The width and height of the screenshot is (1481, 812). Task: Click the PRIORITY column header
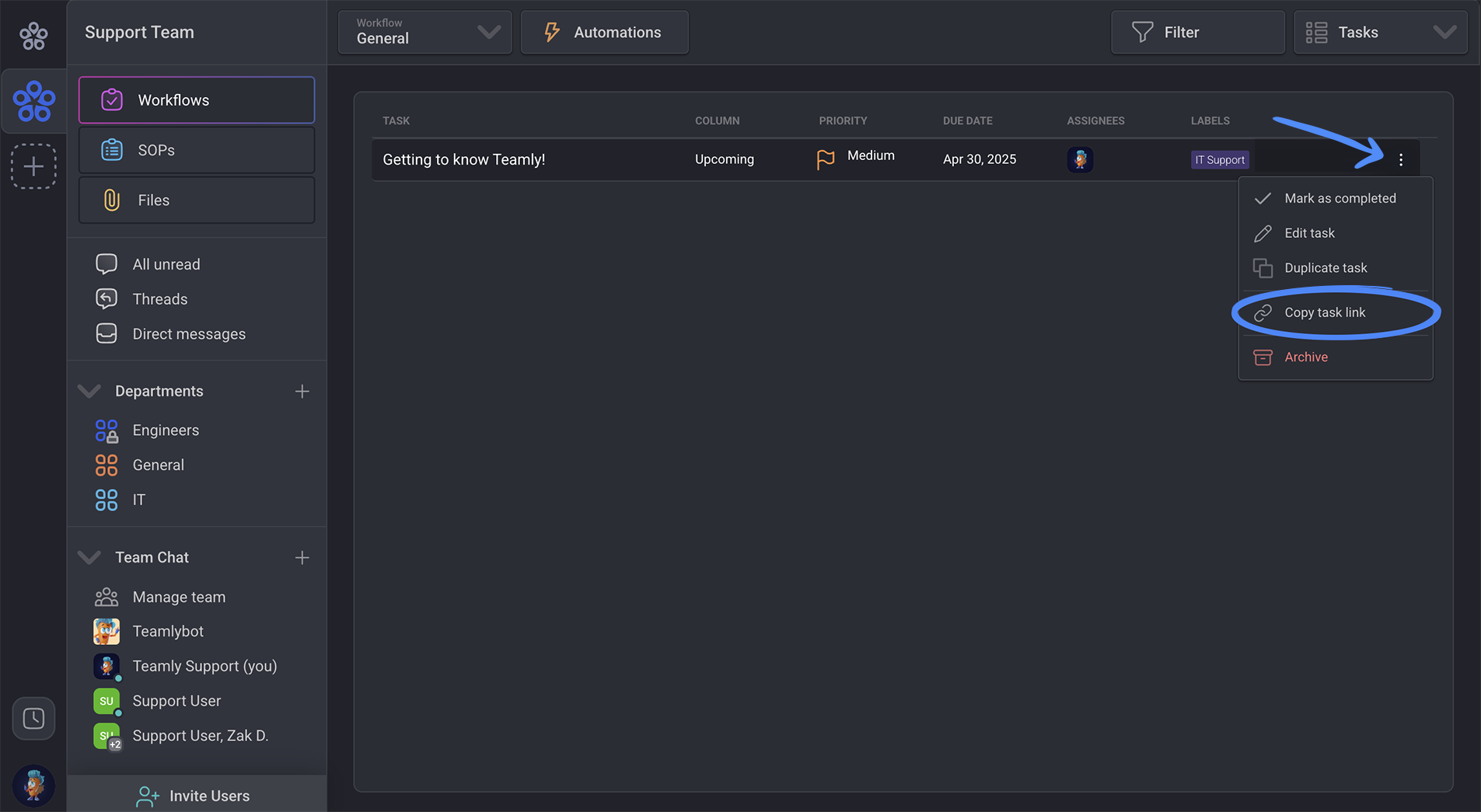[843, 120]
